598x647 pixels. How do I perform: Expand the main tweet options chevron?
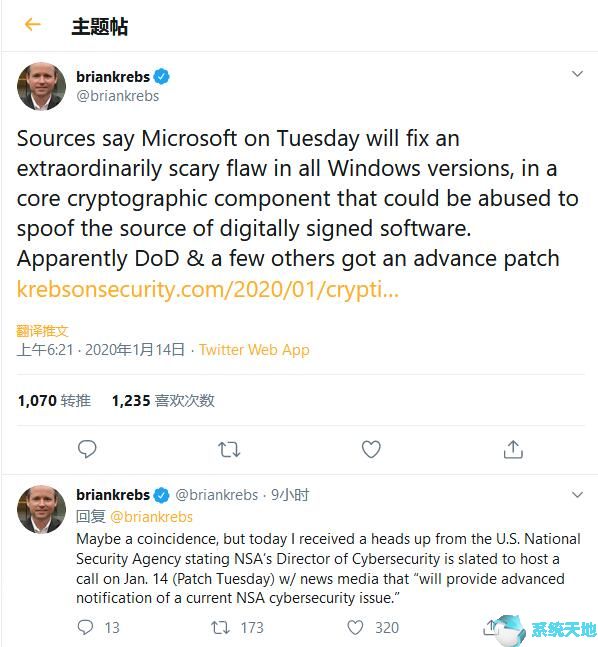pyautogui.click(x=577, y=74)
